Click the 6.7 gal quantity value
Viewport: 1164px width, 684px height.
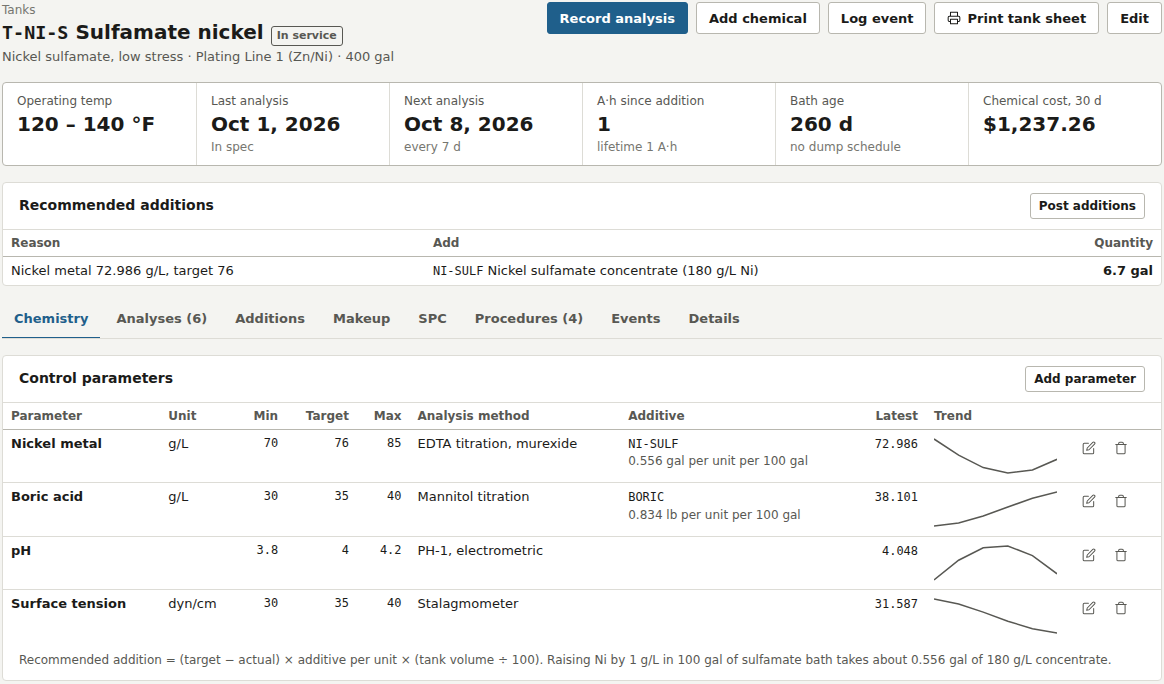coord(1128,271)
